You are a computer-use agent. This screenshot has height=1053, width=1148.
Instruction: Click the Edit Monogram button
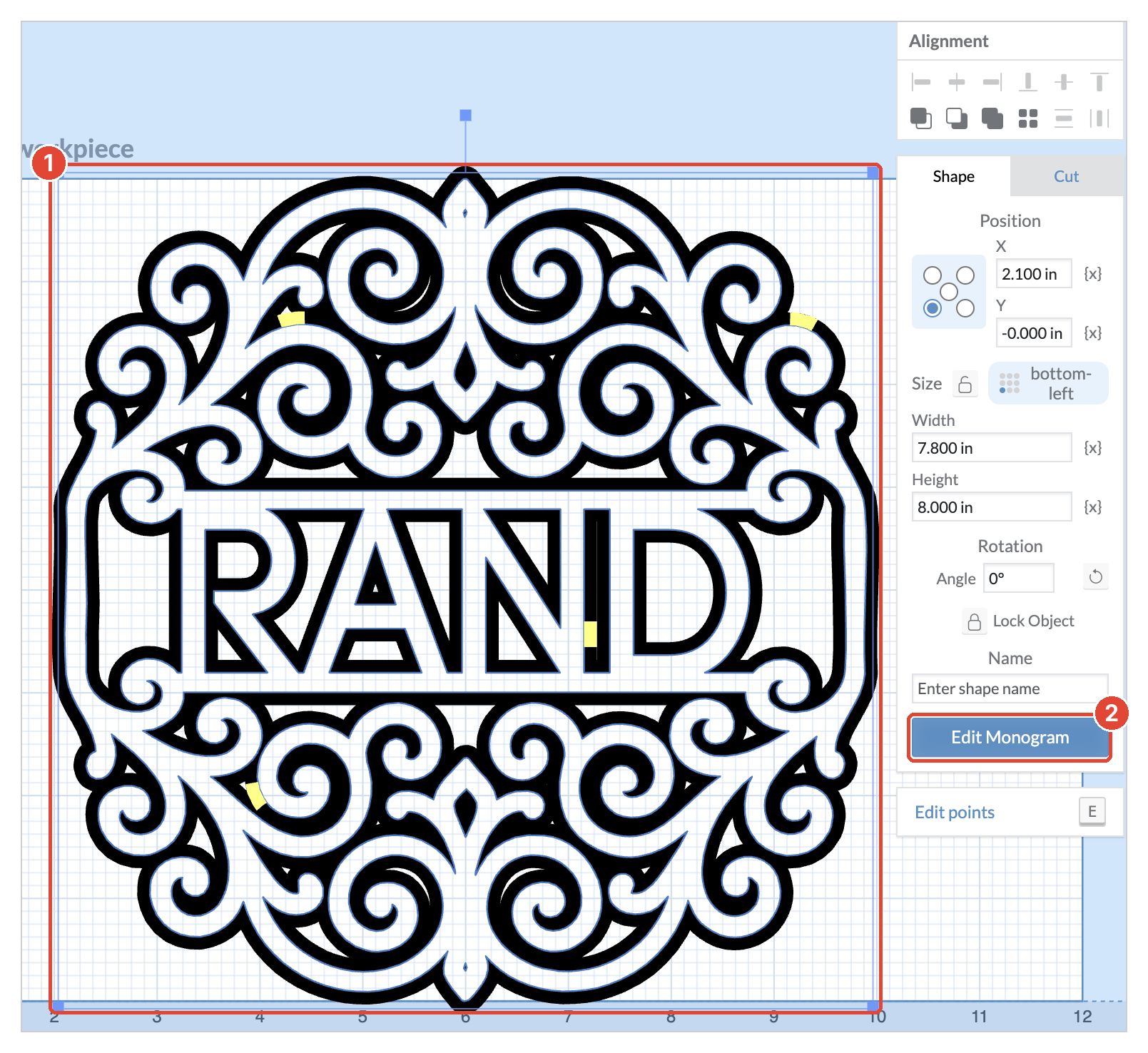click(1010, 737)
